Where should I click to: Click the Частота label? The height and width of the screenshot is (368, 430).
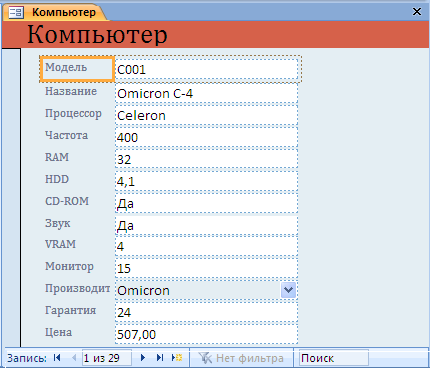pos(66,135)
